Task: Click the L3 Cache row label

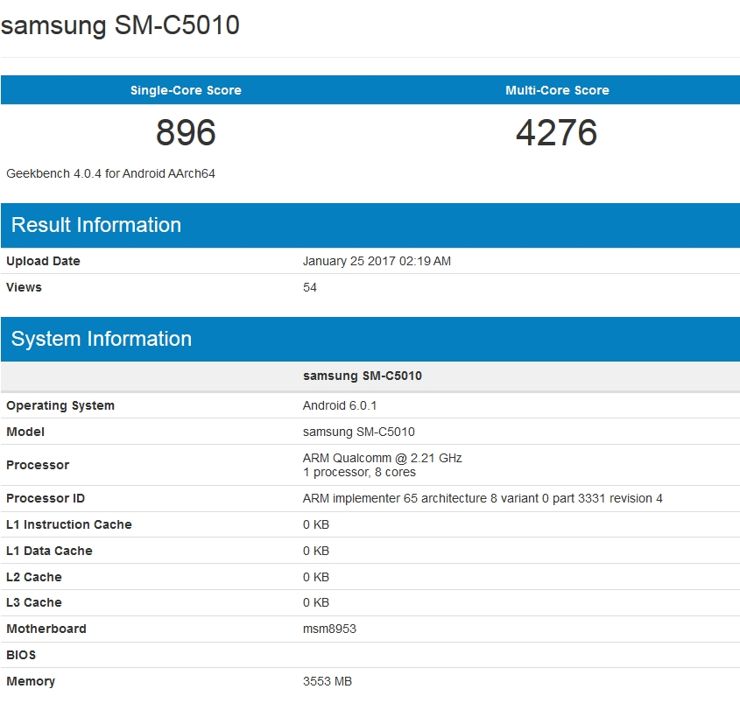Action: coord(34,603)
